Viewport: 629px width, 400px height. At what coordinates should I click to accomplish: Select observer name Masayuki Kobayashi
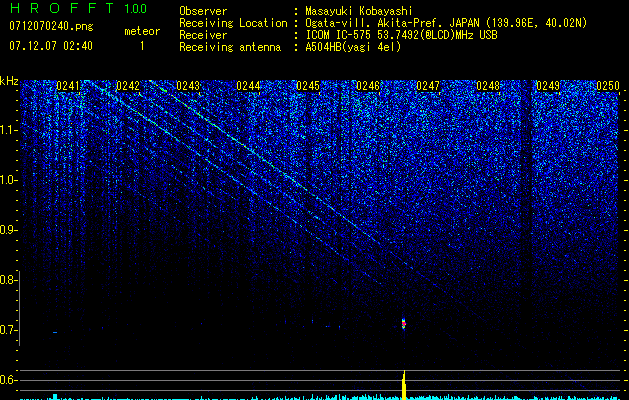358,11
